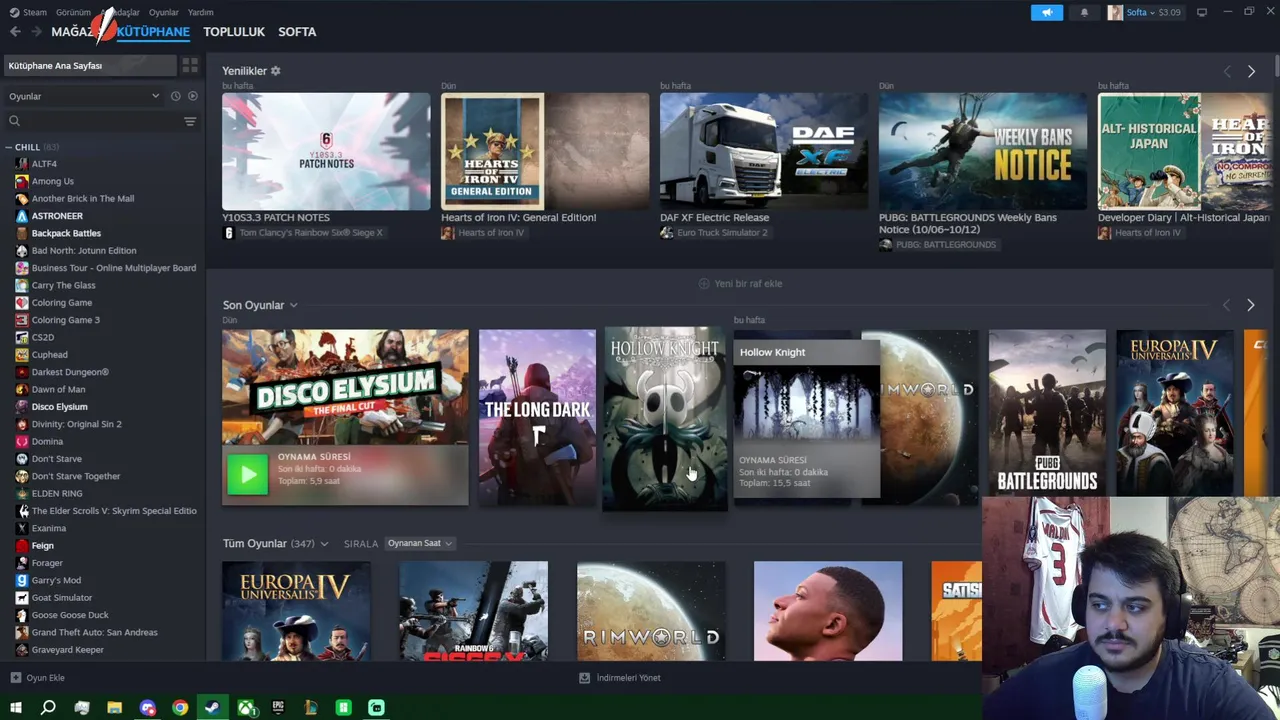Open File Explorer from the taskbar

coord(115,707)
